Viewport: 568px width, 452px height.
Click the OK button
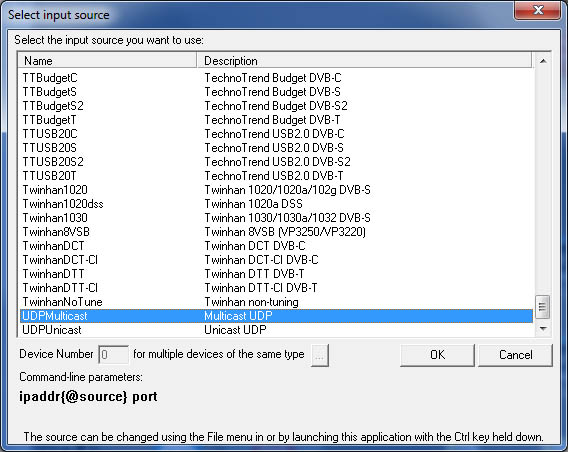[437, 355]
